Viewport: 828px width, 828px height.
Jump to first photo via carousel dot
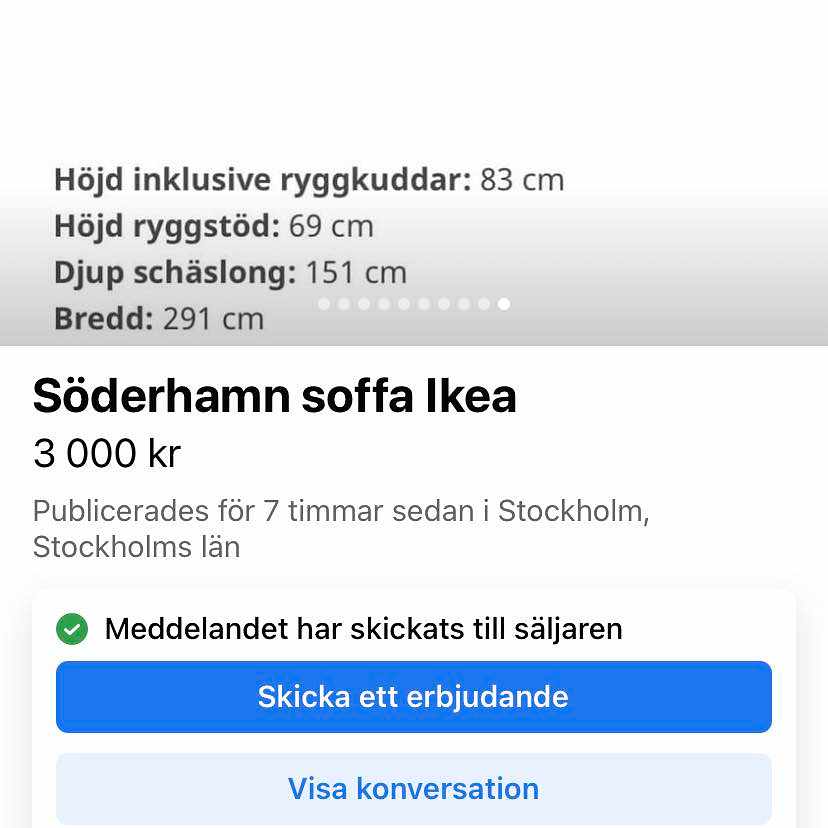324,304
